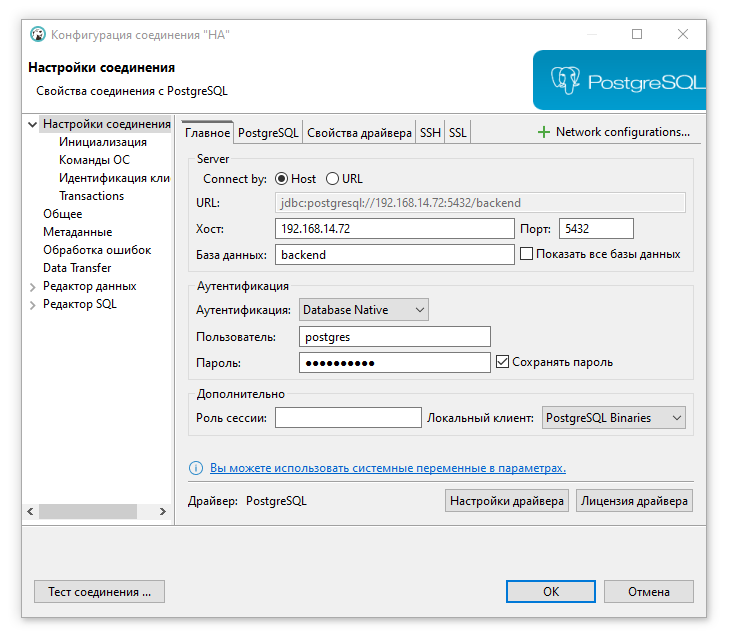The width and height of the screenshot is (733, 641).
Task: Click the green plus Network configurations icon
Action: pyautogui.click(x=544, y=132)
